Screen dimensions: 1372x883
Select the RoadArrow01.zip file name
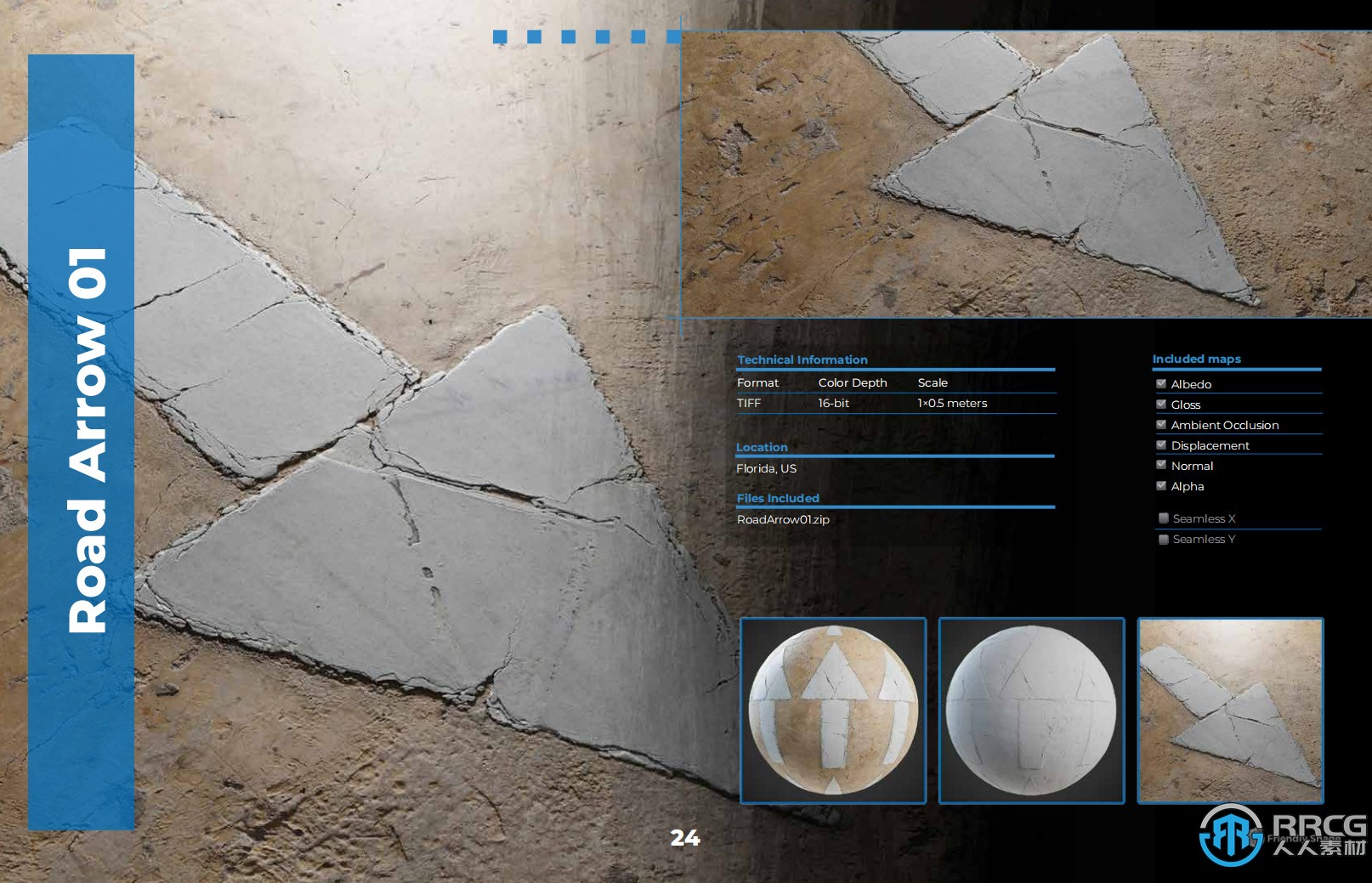click(783, 519)
